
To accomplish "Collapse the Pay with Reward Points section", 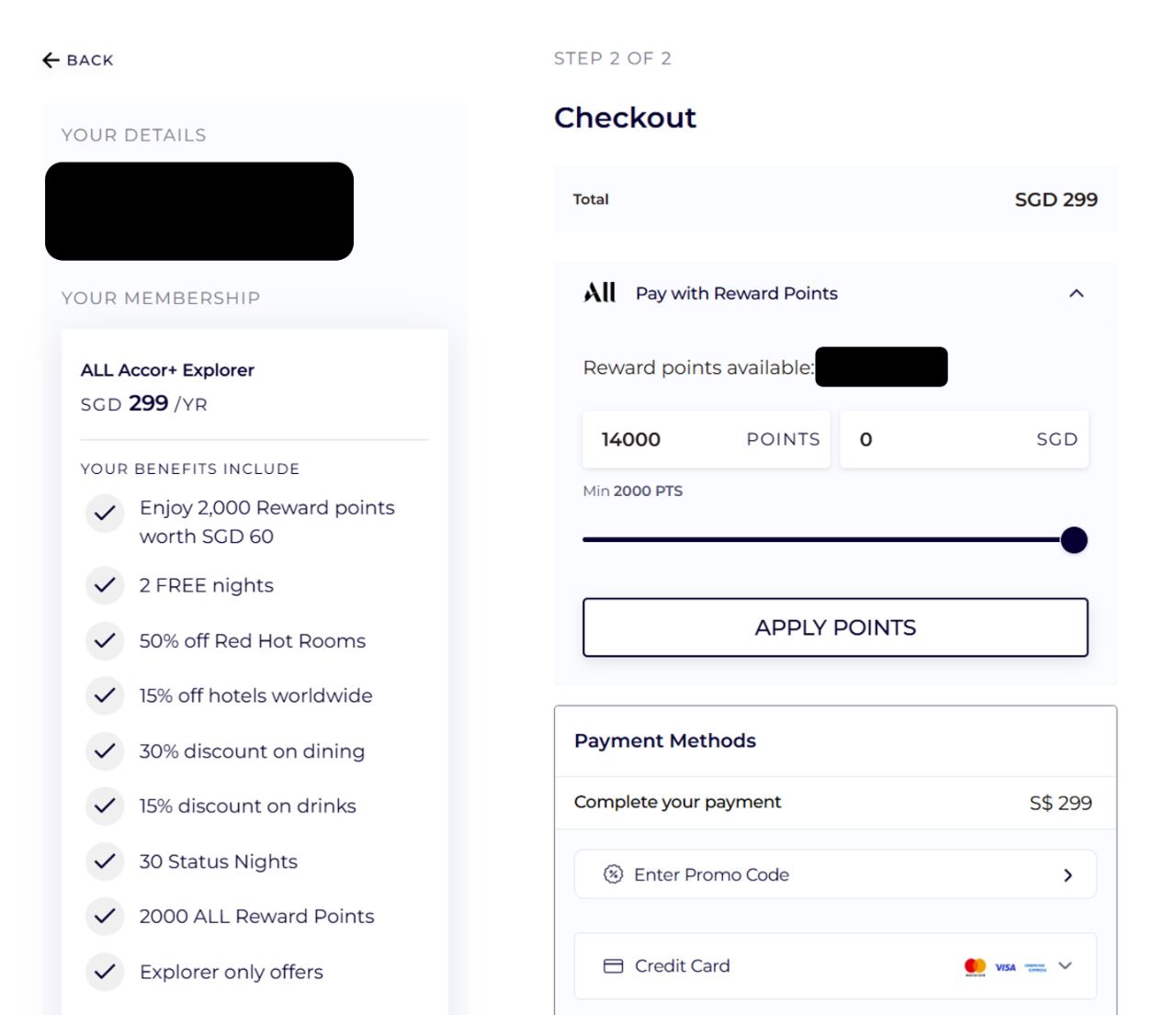I will [1077, 294].
